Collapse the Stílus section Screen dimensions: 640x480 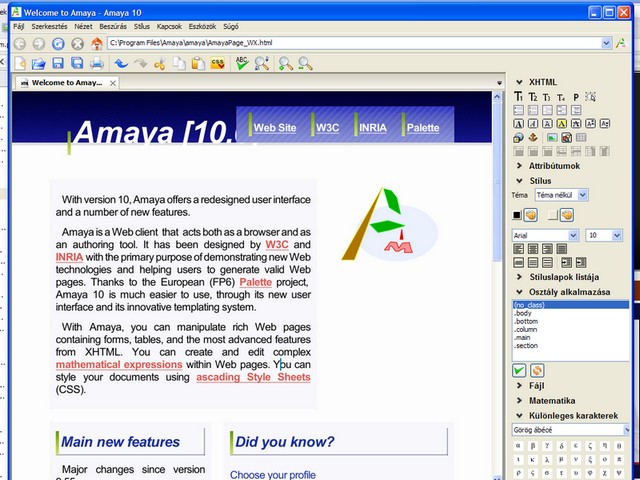coord(519,180)
